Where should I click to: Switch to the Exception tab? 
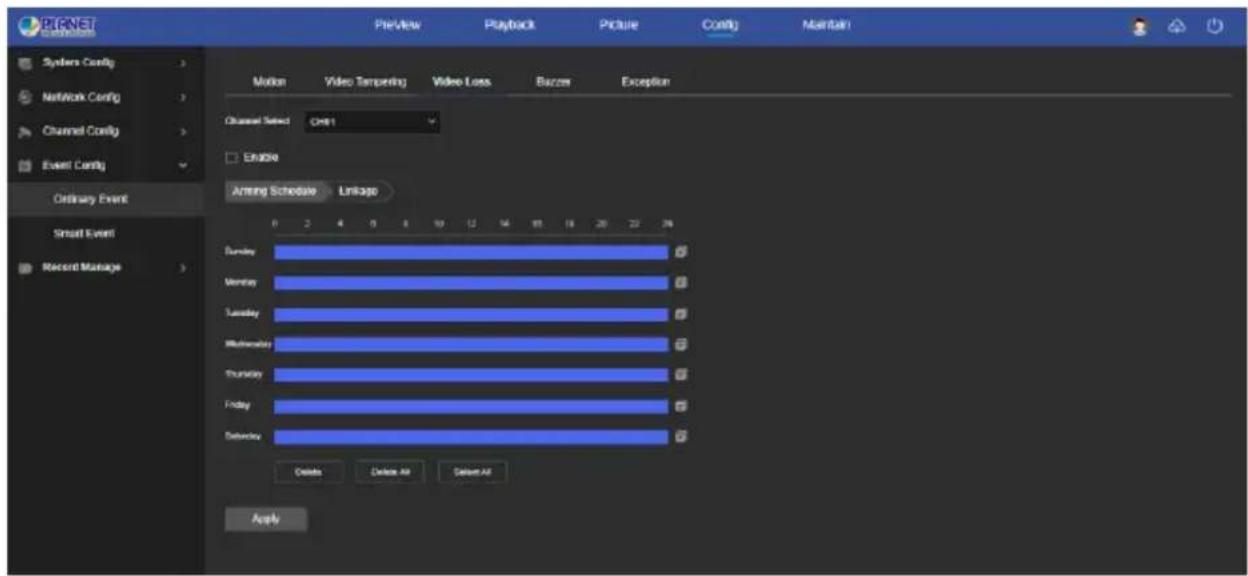tap(645, 81)
